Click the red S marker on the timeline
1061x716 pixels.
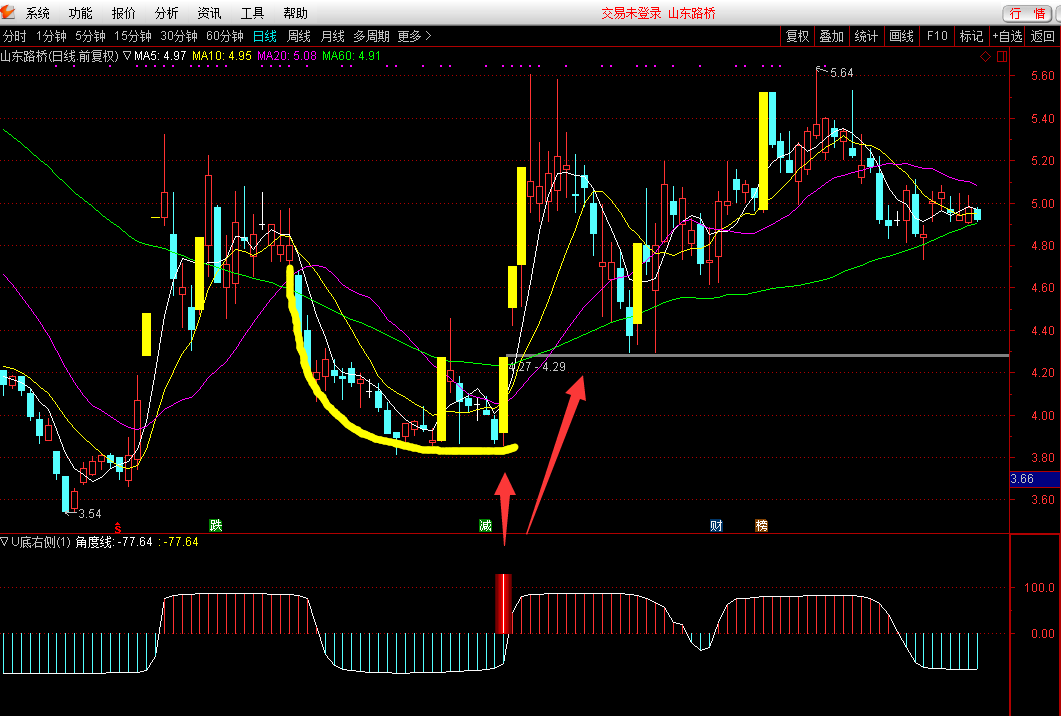[x=118, y=528]
